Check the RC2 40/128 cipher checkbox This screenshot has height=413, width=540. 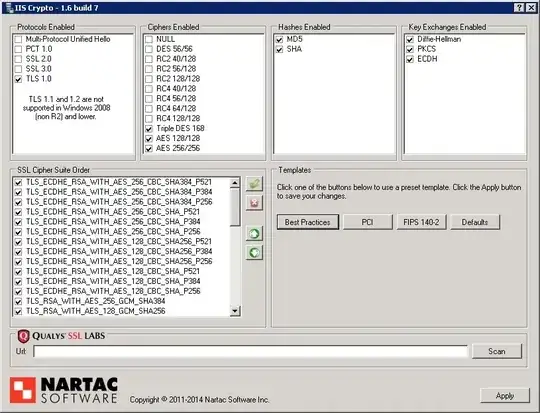[149, 59]
